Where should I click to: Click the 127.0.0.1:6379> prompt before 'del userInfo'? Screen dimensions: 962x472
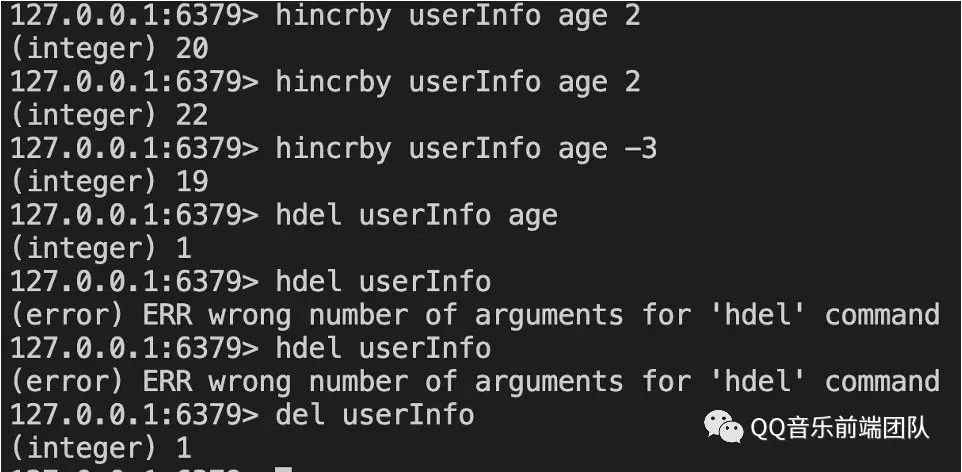(x=134, y=413)
